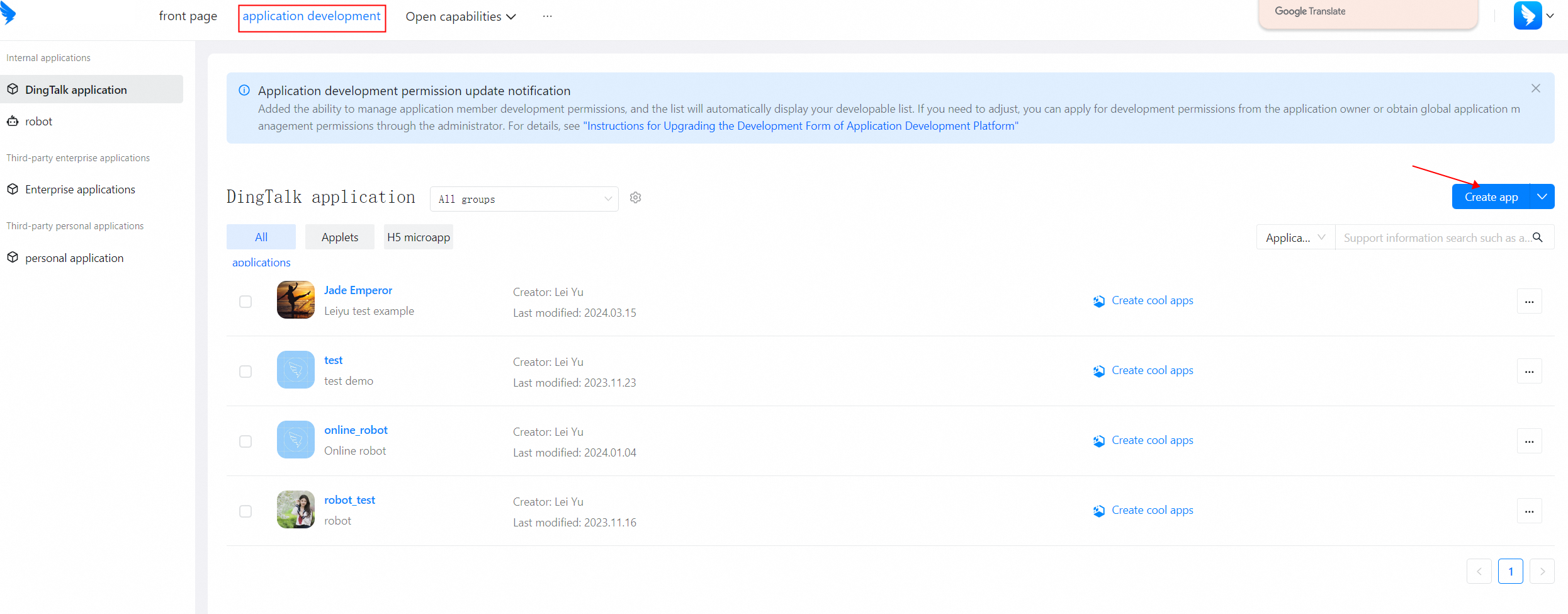This screenshot has height=614, width=1568.
Task: Open more options for online_robot
Action: point(1530,441)
